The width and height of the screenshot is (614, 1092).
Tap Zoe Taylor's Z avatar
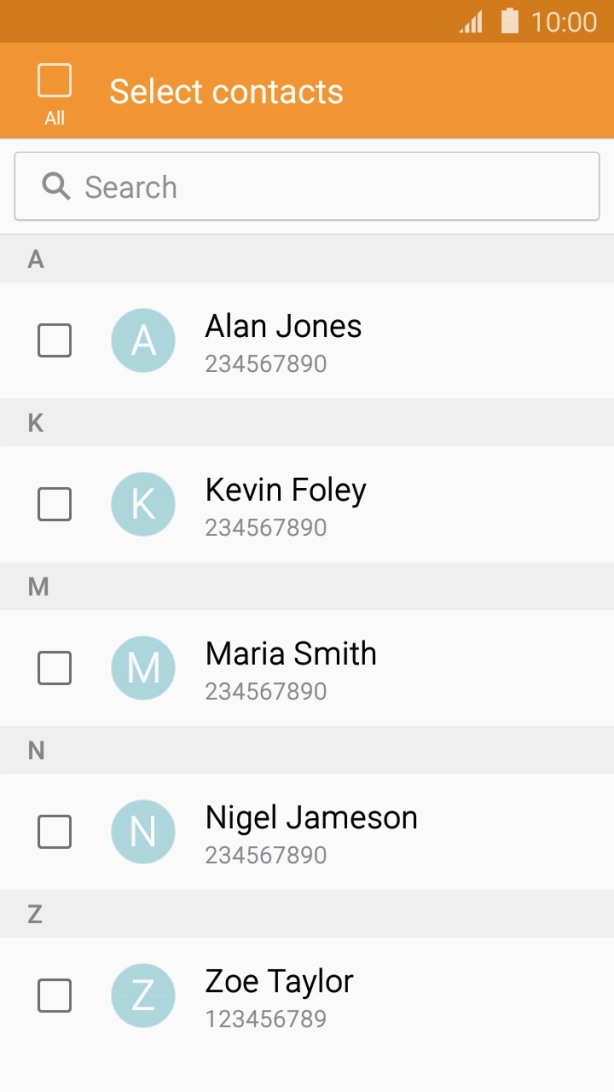[143, 996]
